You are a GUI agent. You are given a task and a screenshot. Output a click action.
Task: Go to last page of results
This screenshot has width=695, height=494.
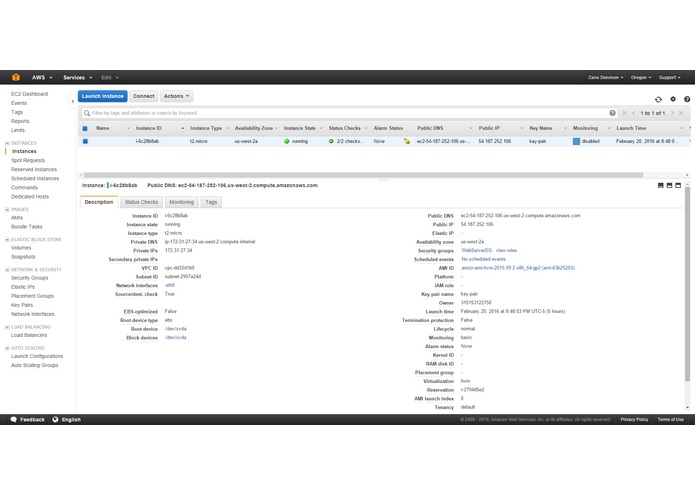681,113
